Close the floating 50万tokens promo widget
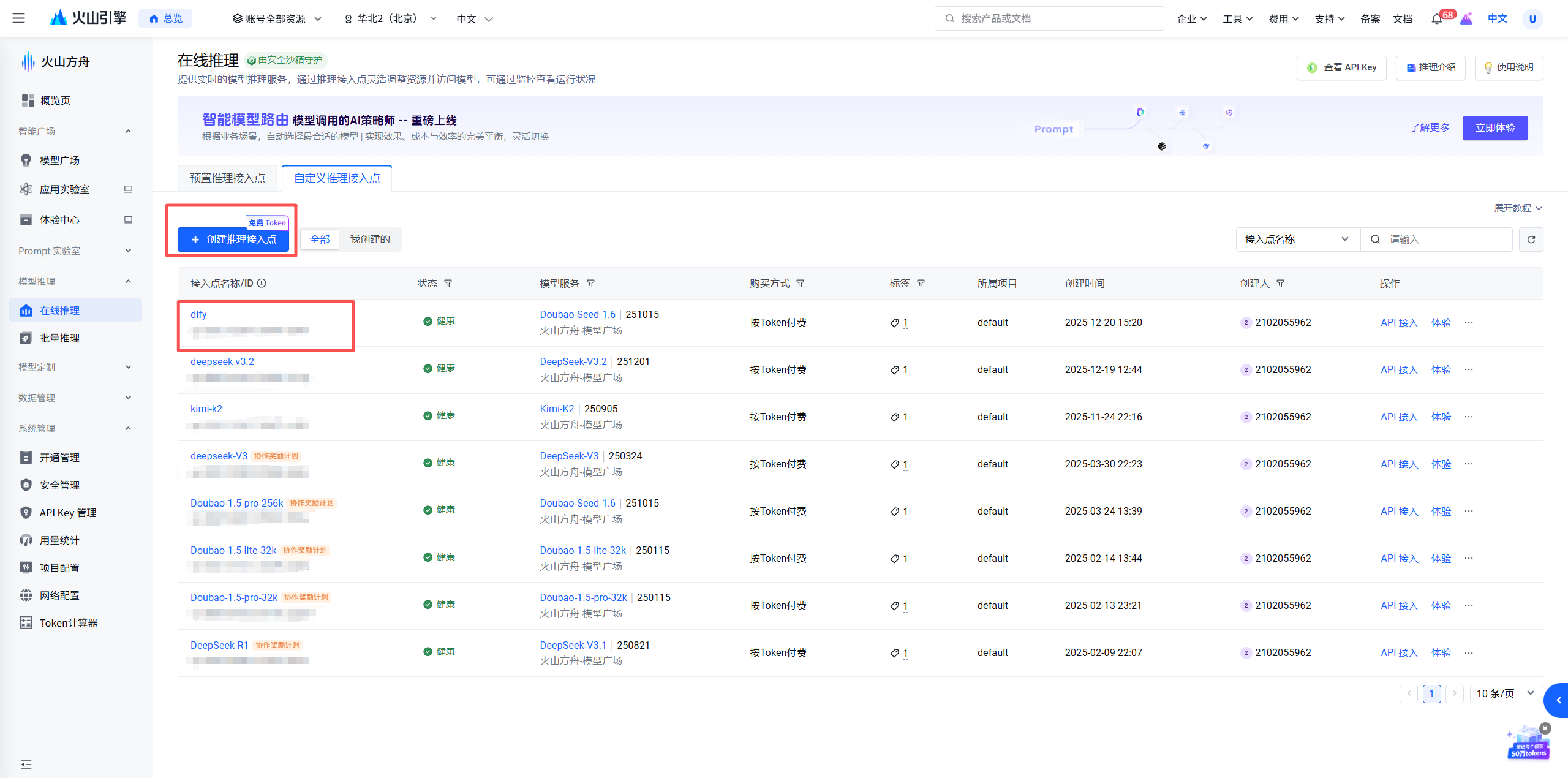The width and height of the screenshot is (1568, 778). point(1545,728)
